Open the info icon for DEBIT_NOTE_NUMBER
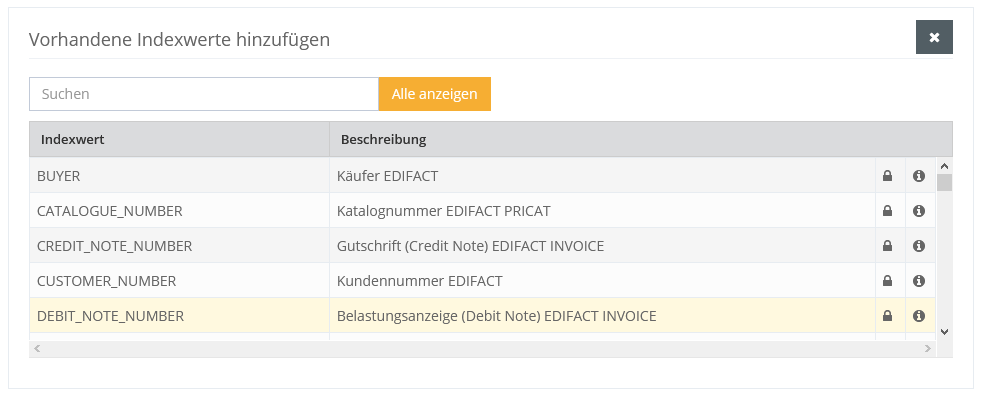984x397 pixels. [x=919, y=316]
